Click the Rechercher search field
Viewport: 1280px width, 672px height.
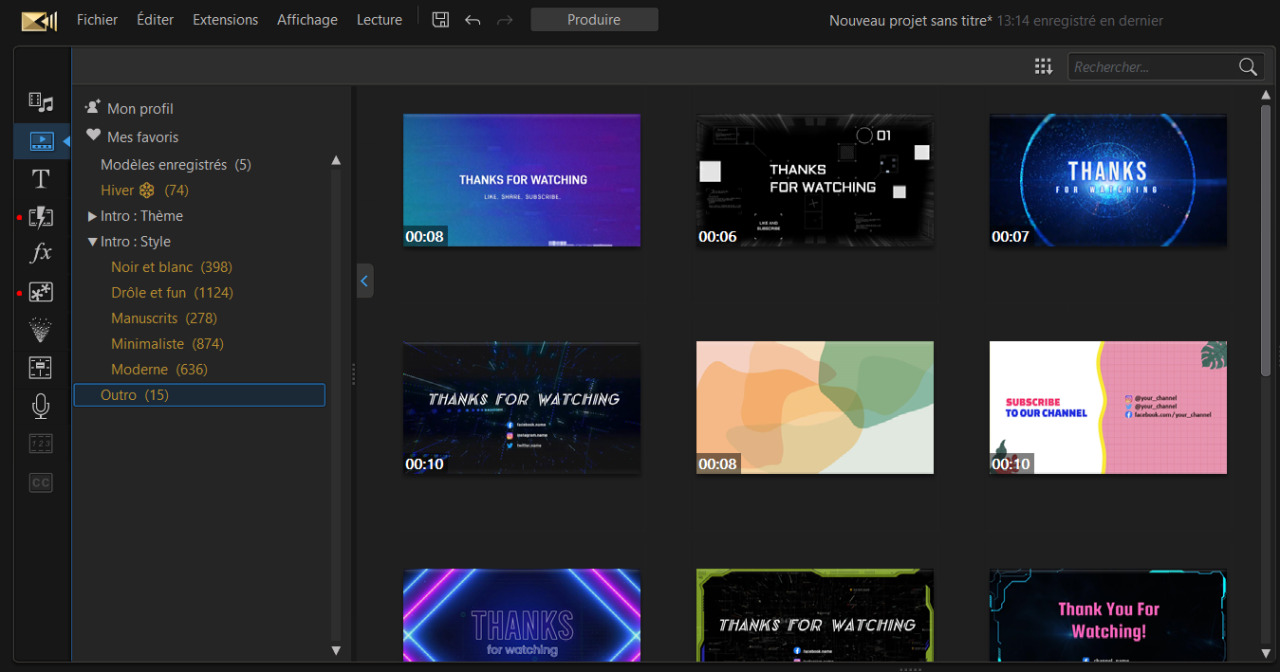1150,66
